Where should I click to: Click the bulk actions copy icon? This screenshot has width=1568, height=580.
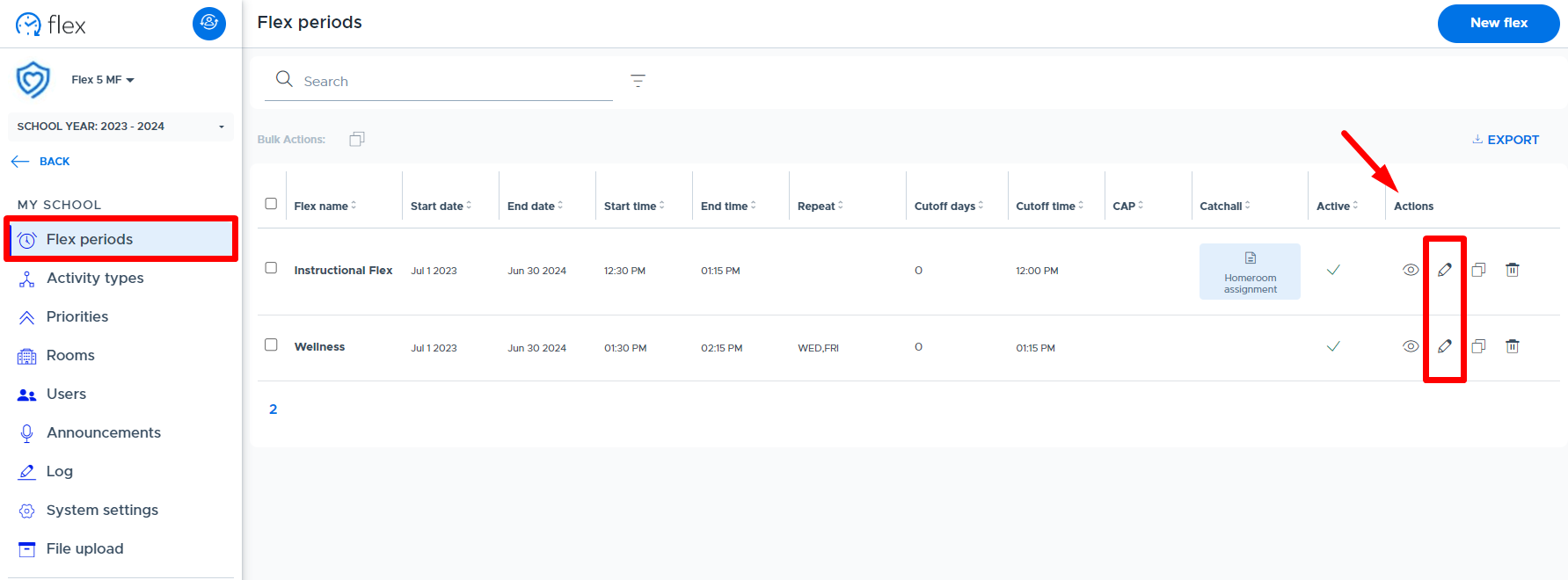point(357,139)
